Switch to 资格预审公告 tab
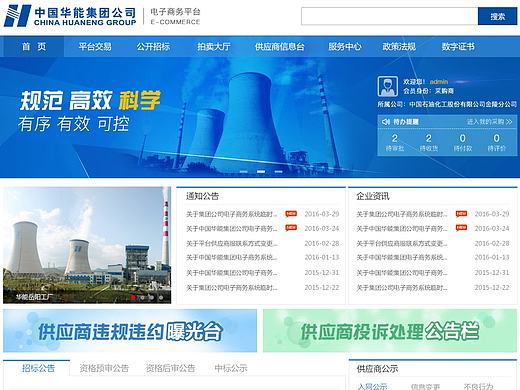Viewport: 520px width, 390px height. coord(104,368)
